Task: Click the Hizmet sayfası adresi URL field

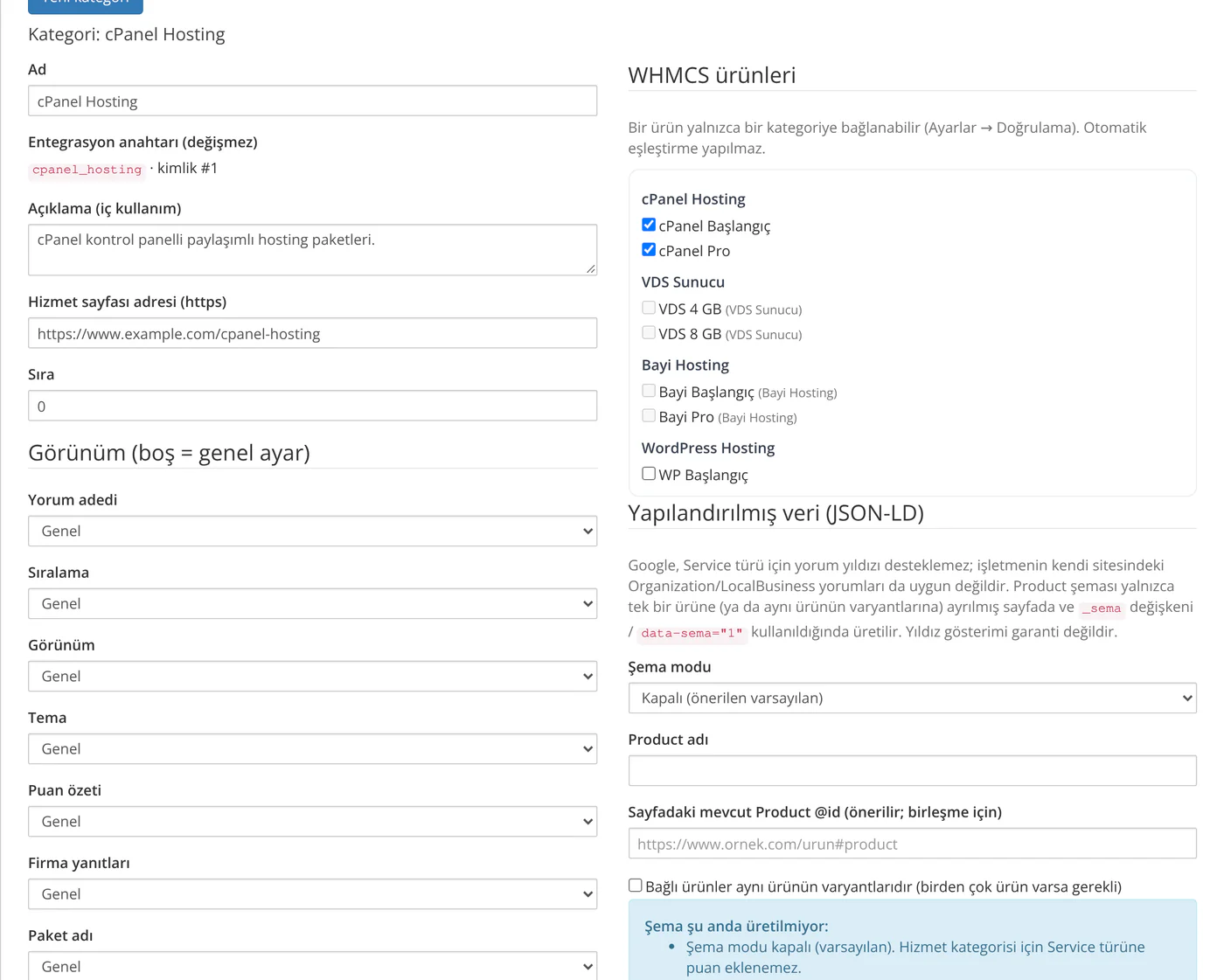Action: (313, 333)
